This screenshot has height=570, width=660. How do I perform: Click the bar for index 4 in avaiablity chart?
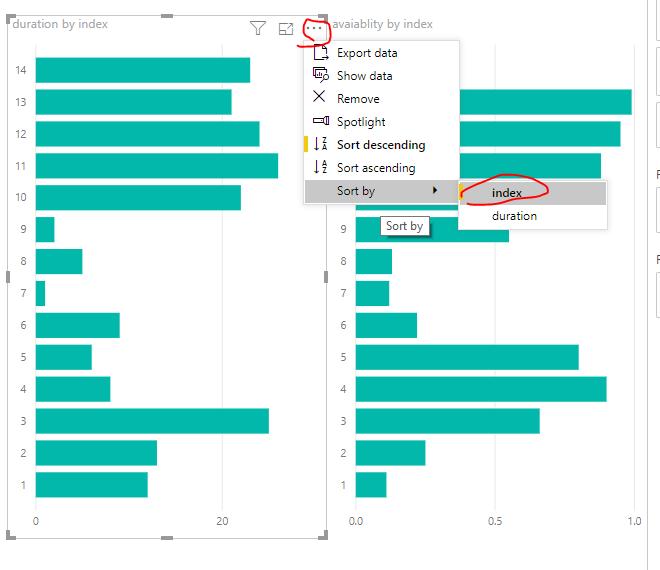(x=481, y=389)
